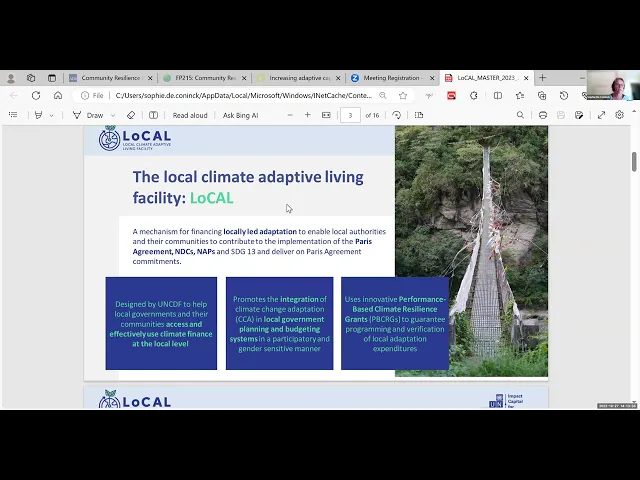The width and height of the screenshot is (640, 480).
Task: Click the slide's forest bridge photo
Action: [471, 251]
